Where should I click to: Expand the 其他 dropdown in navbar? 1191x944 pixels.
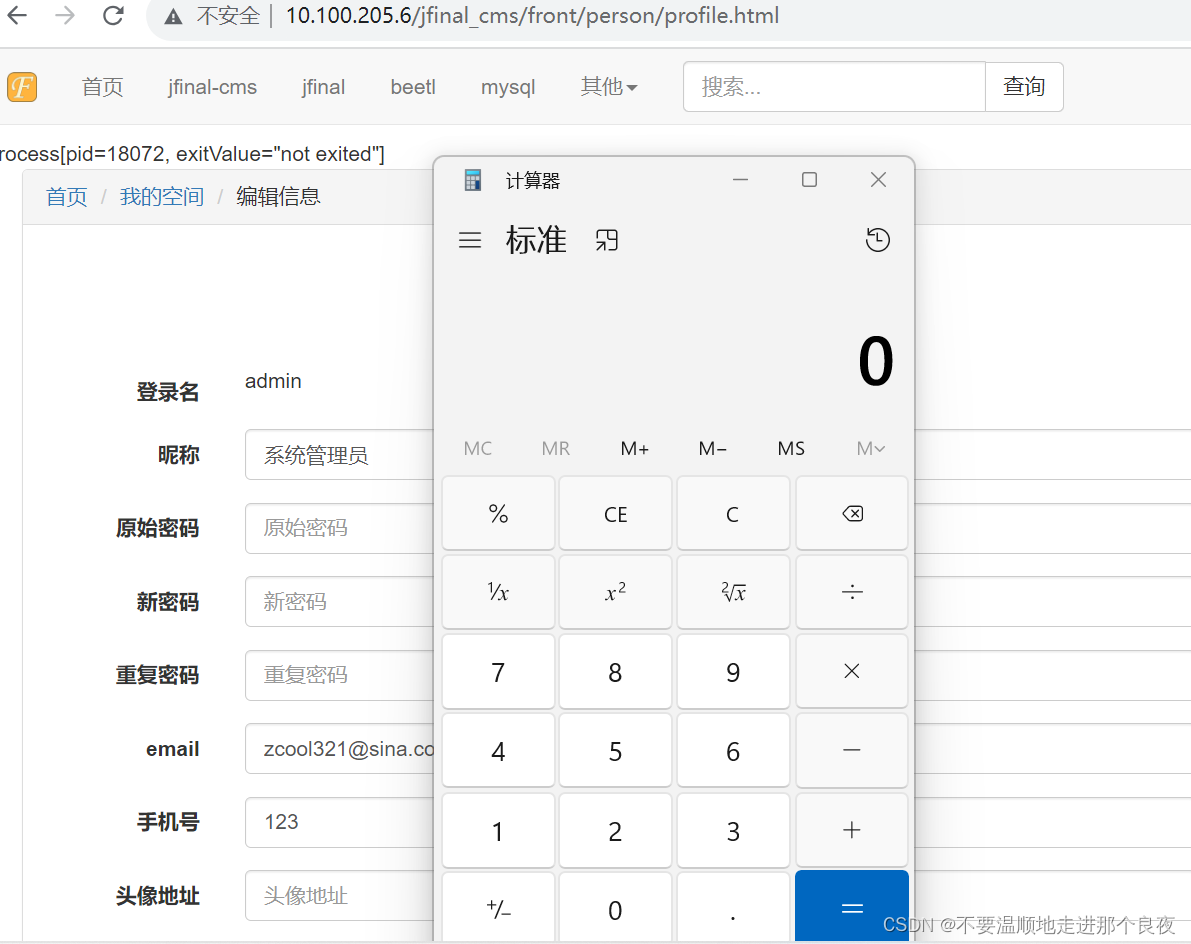click(x=608, y=87)
